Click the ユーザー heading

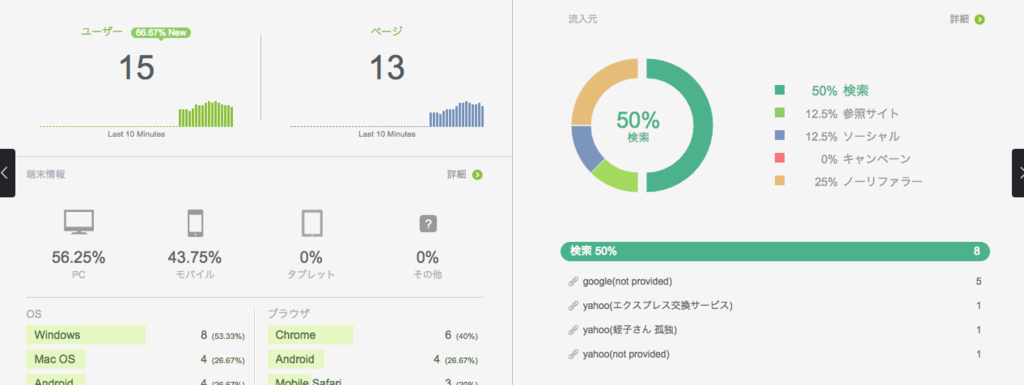pyautogui.click(x=102, y=31)
